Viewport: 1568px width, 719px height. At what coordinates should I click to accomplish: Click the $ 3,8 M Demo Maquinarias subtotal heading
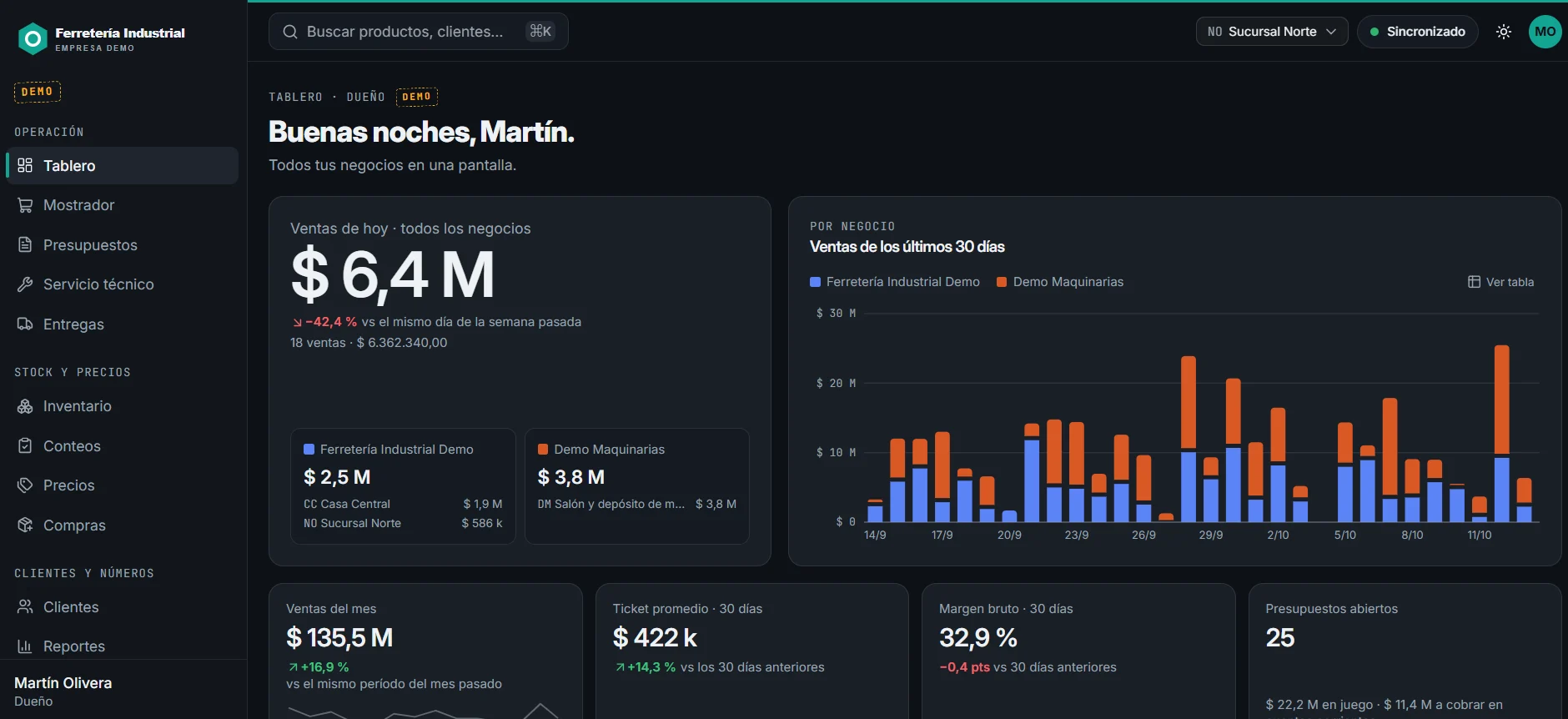[x=571, y=477]
